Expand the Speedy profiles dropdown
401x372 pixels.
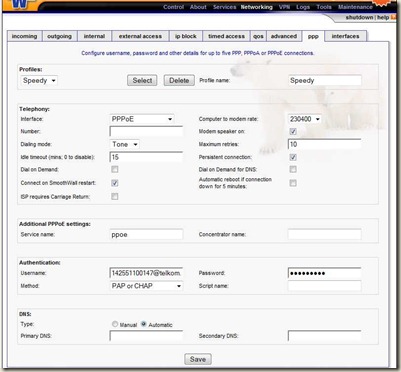pyautogui.click(x=39, y=80)
